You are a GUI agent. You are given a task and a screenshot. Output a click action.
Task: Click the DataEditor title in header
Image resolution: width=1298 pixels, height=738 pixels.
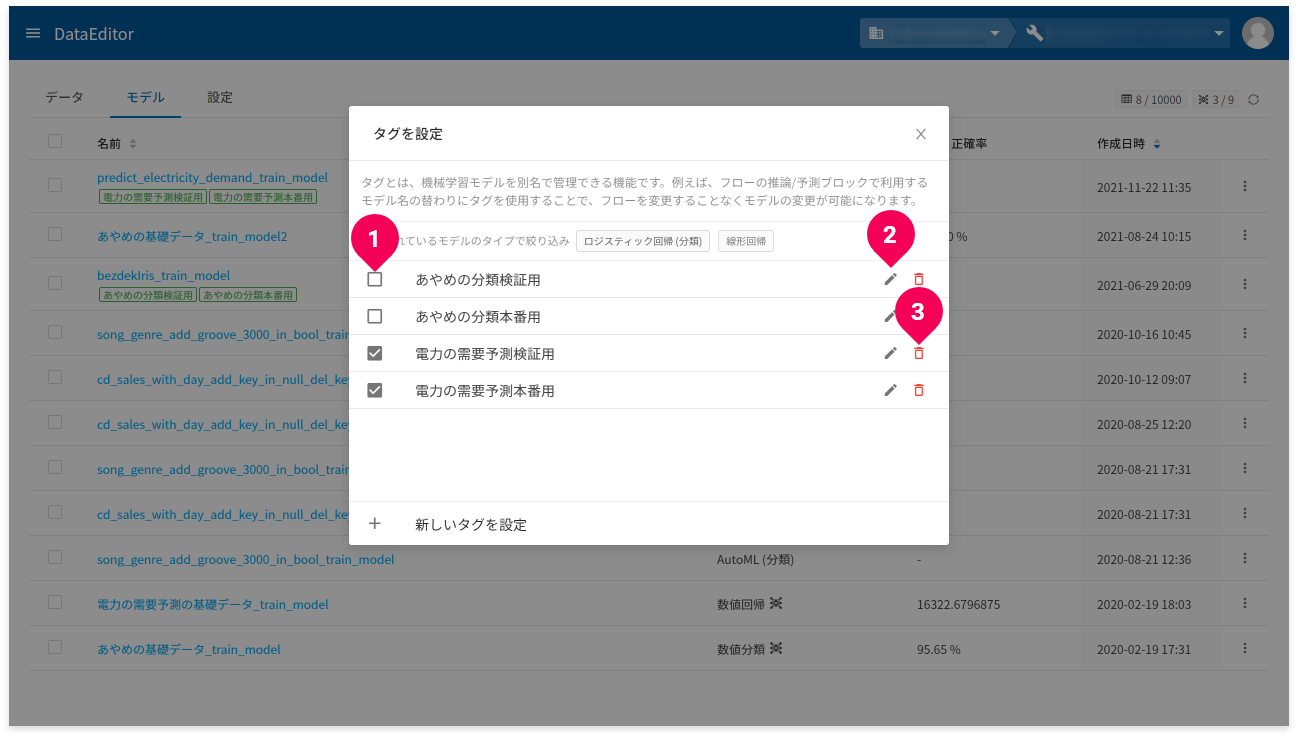tap(94, 34)
